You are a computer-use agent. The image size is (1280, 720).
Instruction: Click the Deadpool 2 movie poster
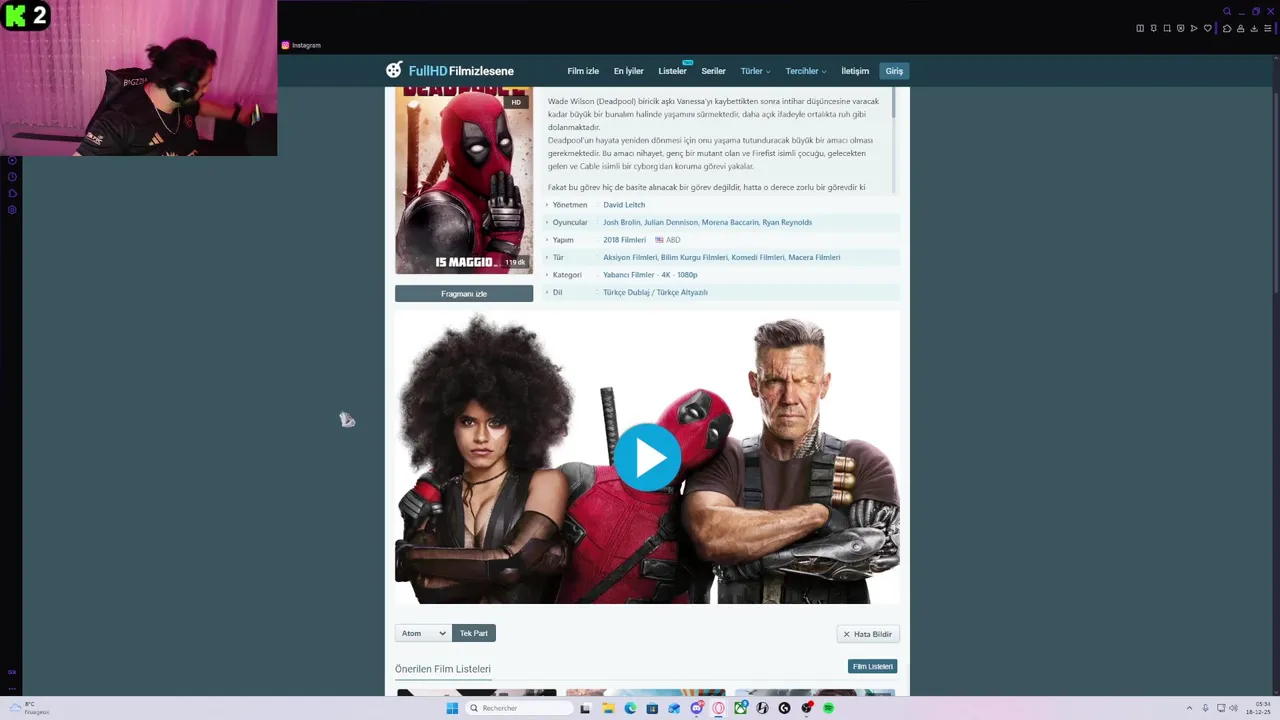pos(464,180)
